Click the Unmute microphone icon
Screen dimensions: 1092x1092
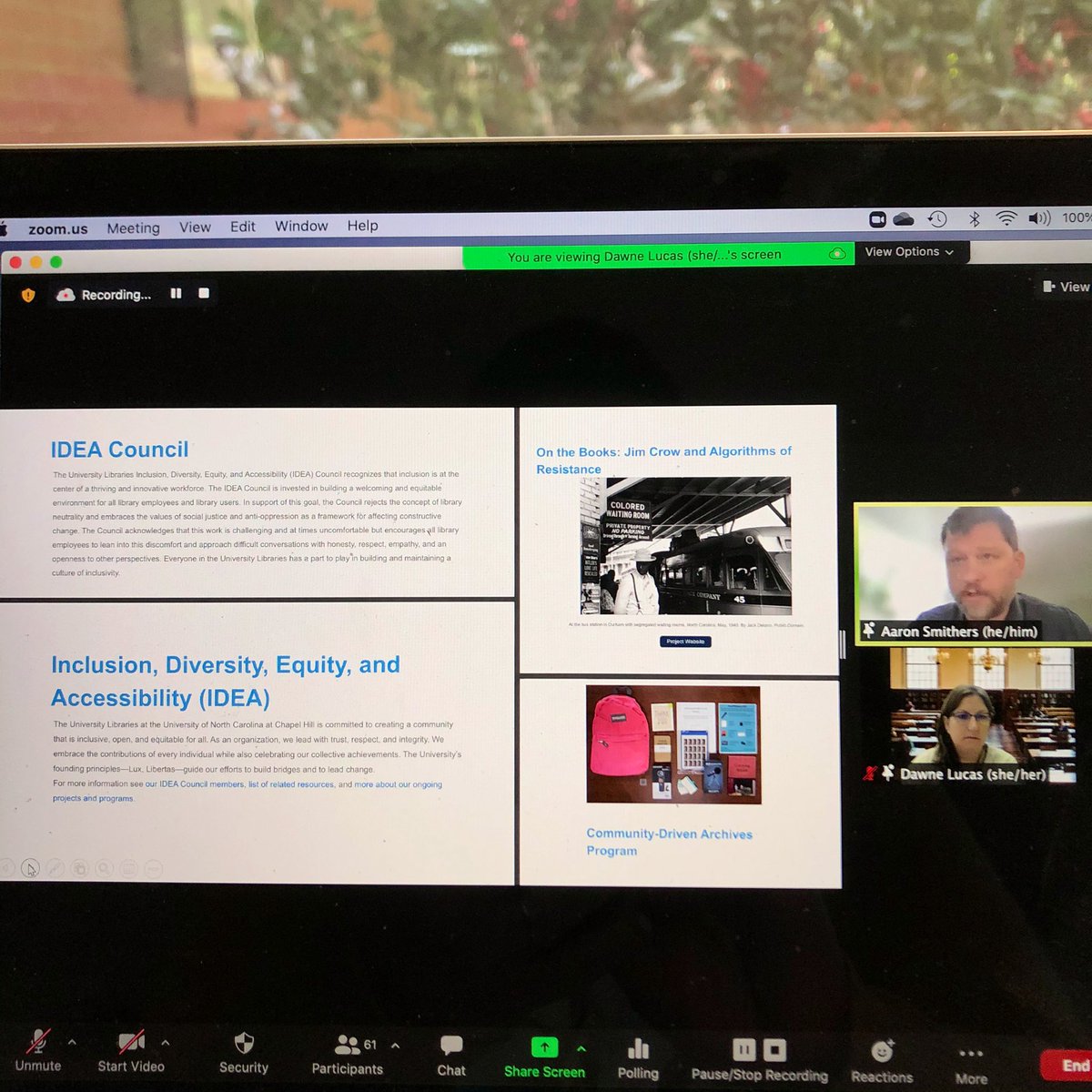click(x=38, y=1040)
